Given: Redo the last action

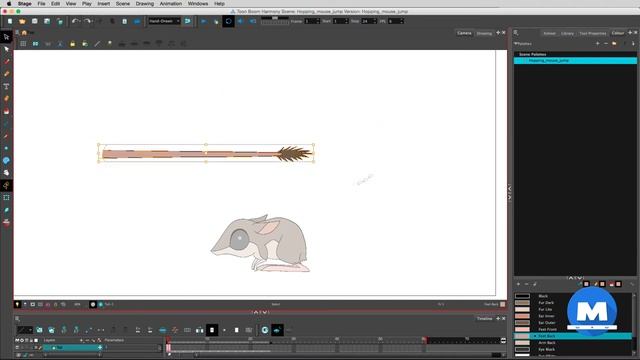Looking at the screenshot, I should (x=87, y=21).
